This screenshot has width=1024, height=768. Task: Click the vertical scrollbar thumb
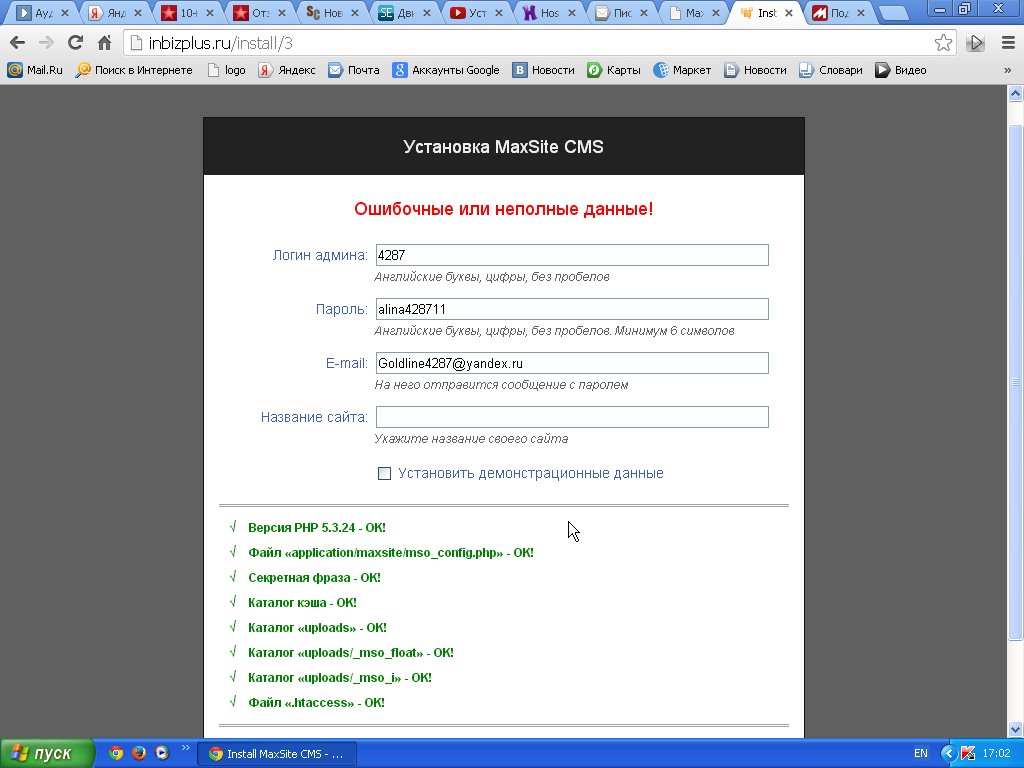coord(1016,382)
